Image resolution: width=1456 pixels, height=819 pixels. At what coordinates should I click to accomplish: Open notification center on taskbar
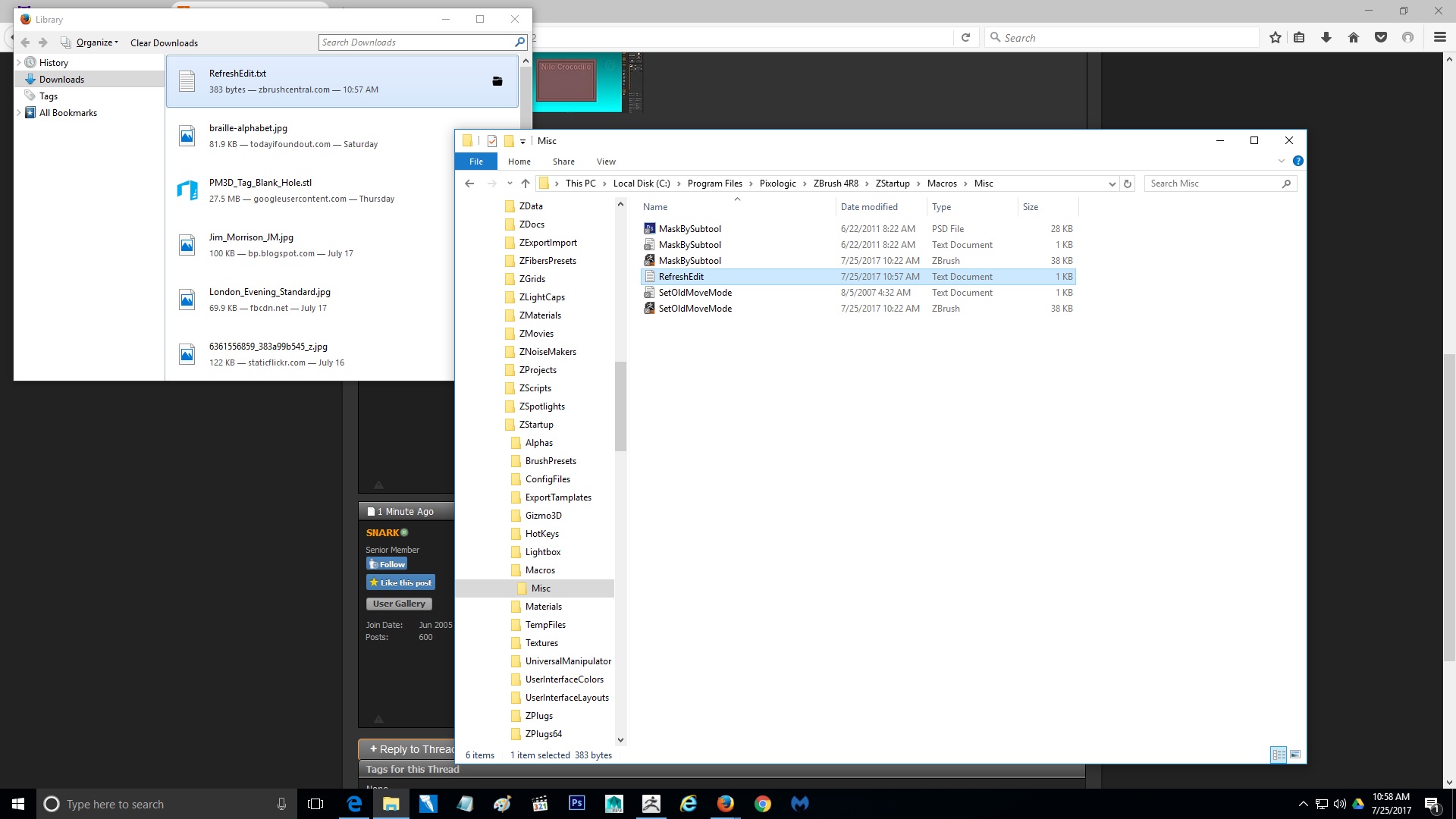(x=1432, y=804)
